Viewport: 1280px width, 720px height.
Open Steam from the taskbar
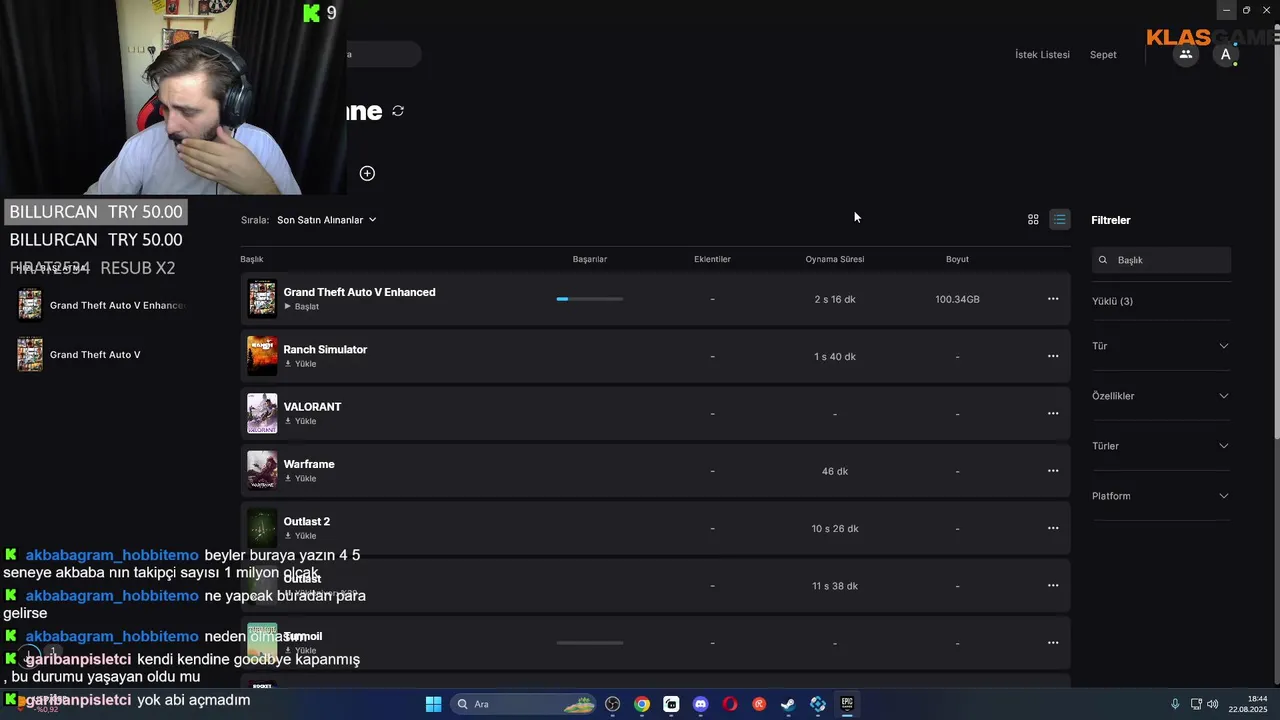(788, 704)
